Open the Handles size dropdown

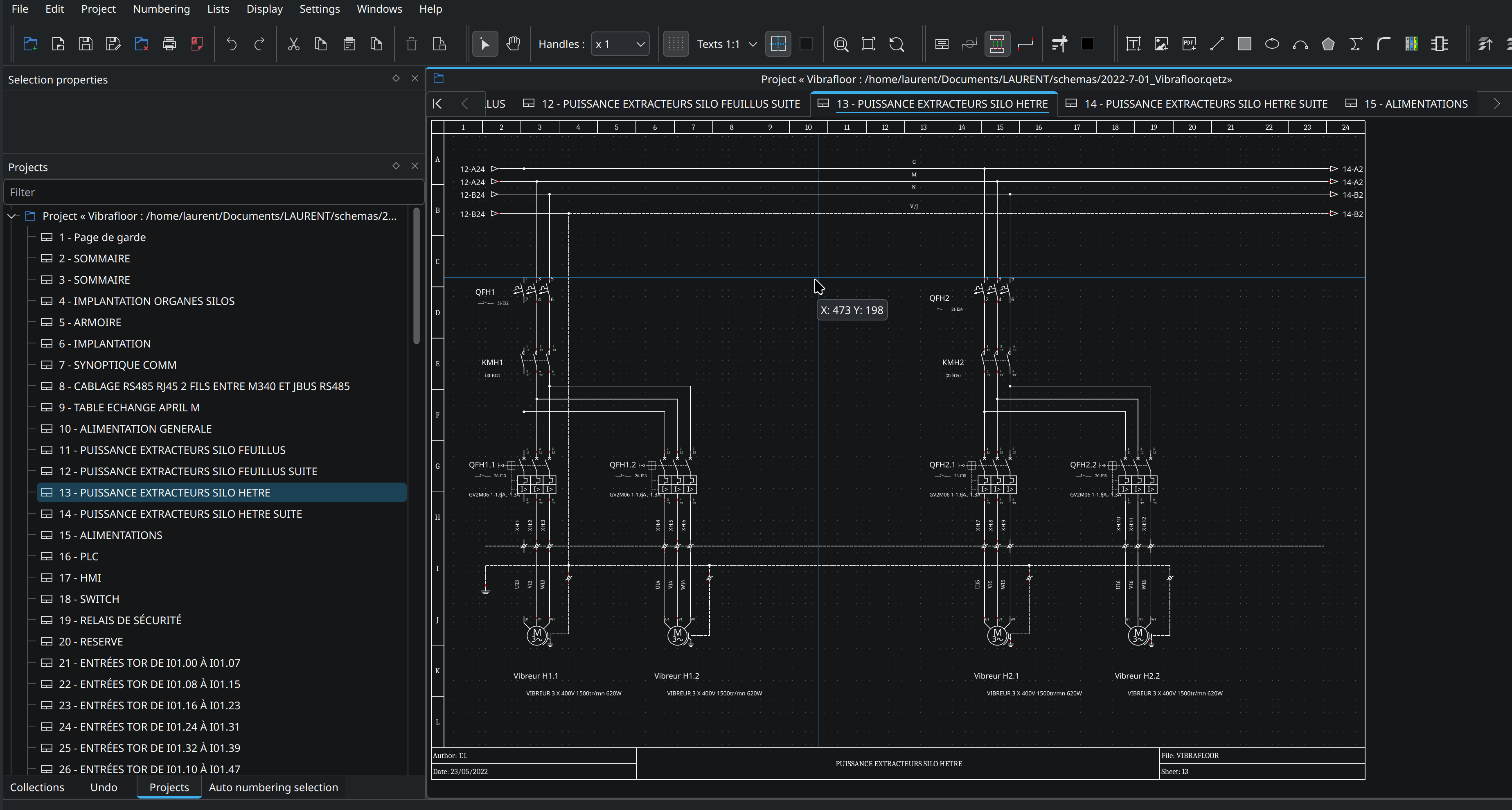pyautogui.click(x=620, y=44)
